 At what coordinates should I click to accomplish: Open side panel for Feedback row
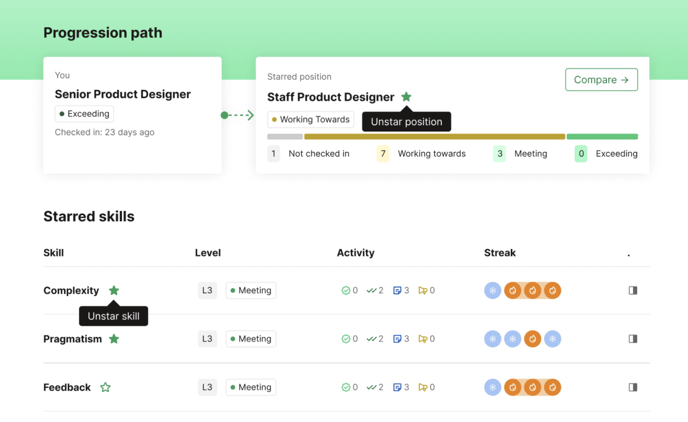(x=632, y=387)
